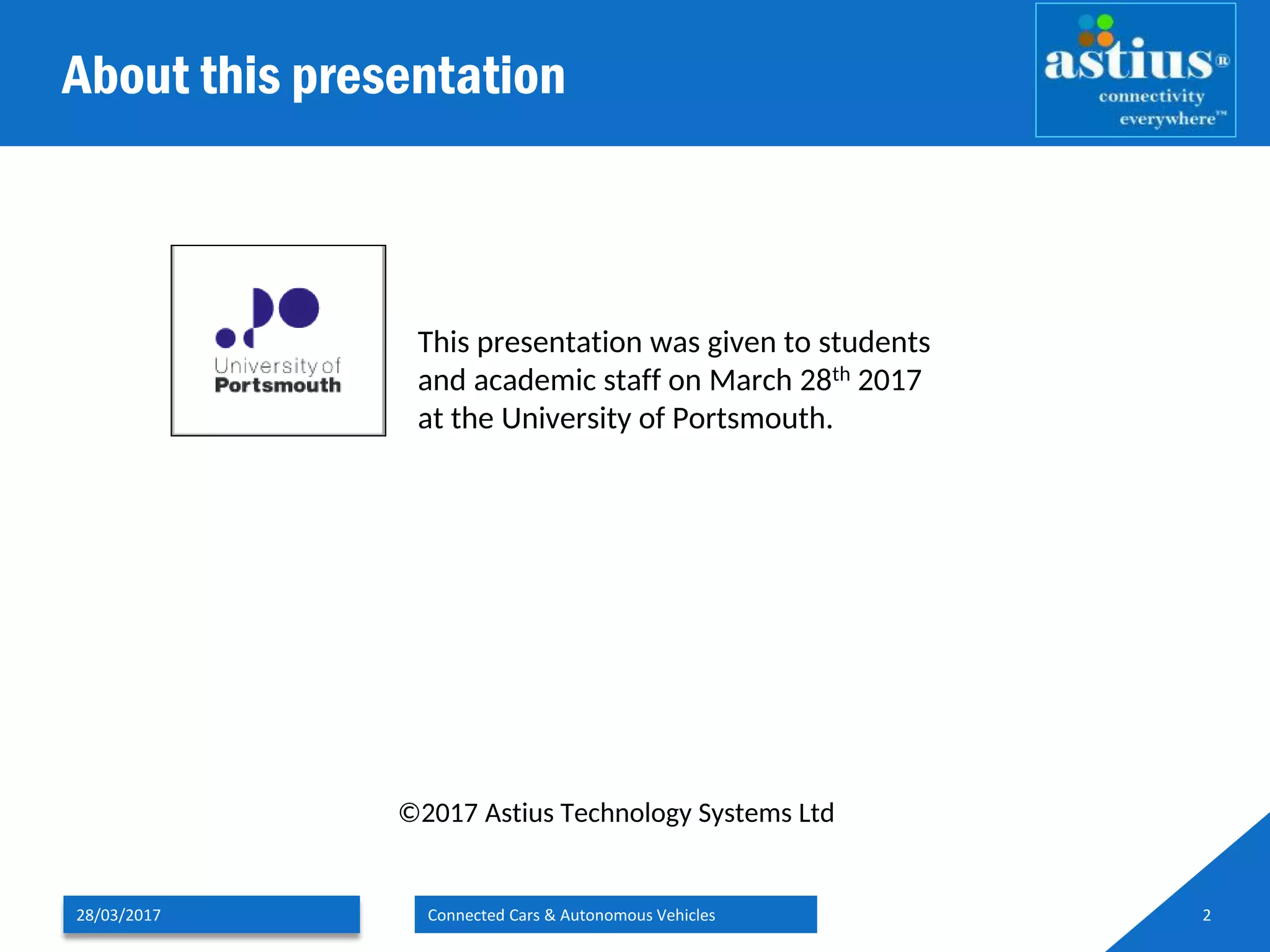This screenshot has width=1270, height=952.
Task: Click the ©2017 Astius Technology Systems Ltd text
Action: point(616,813)
